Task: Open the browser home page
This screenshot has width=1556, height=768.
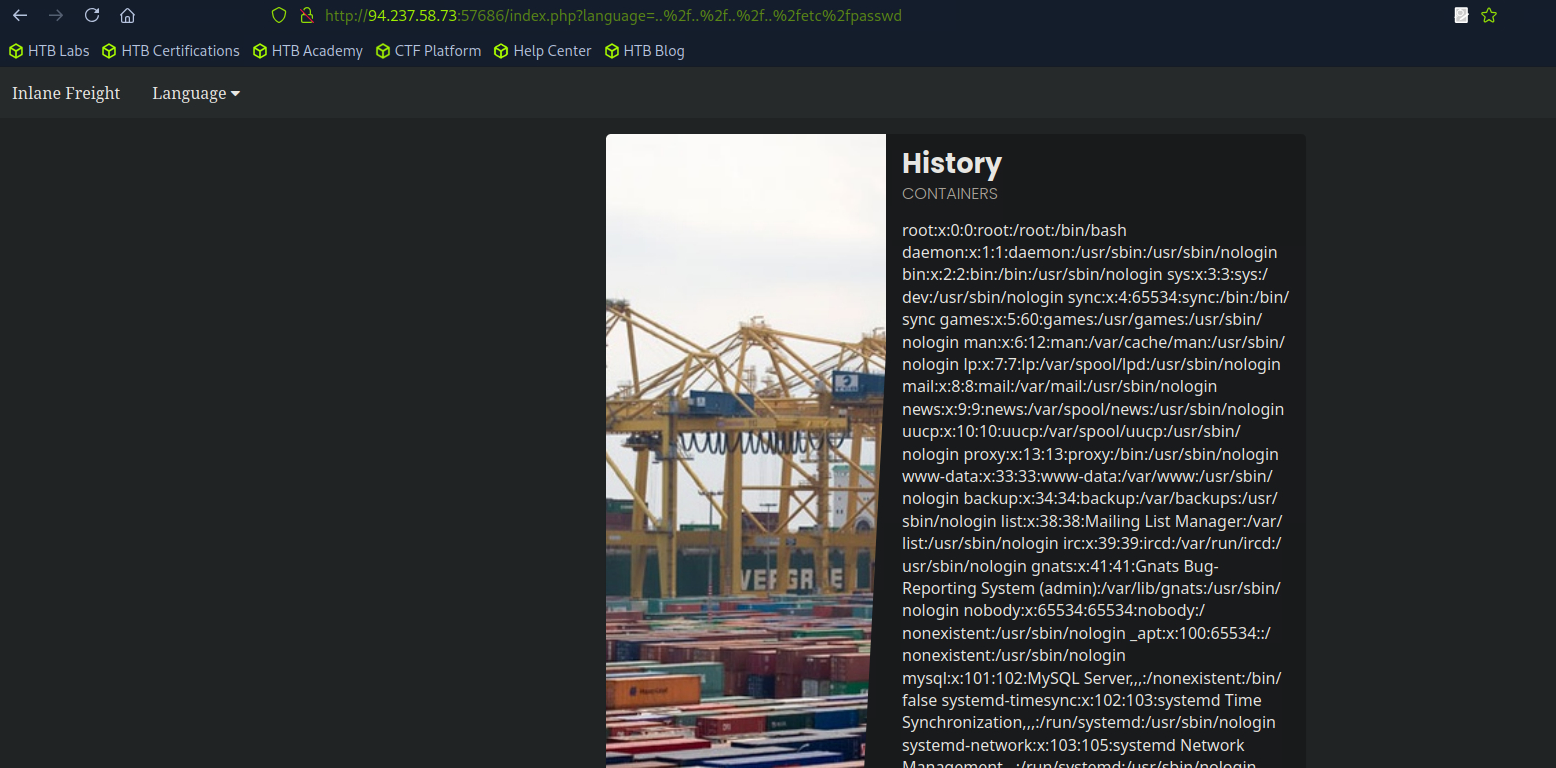Action: point(127,15)
